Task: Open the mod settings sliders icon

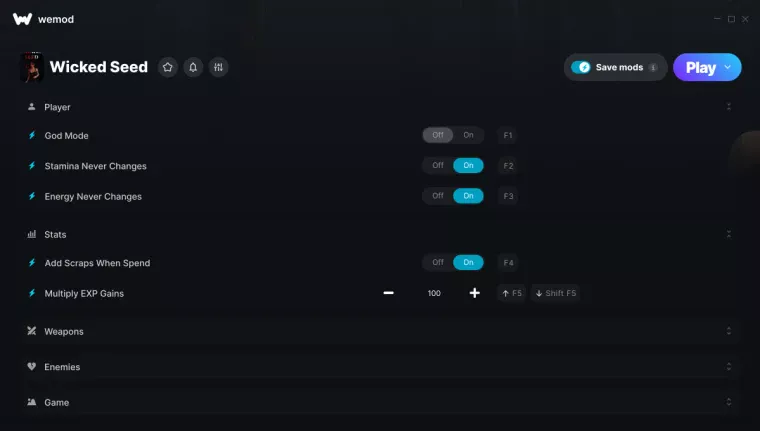Action: click(x=219, y=67)
